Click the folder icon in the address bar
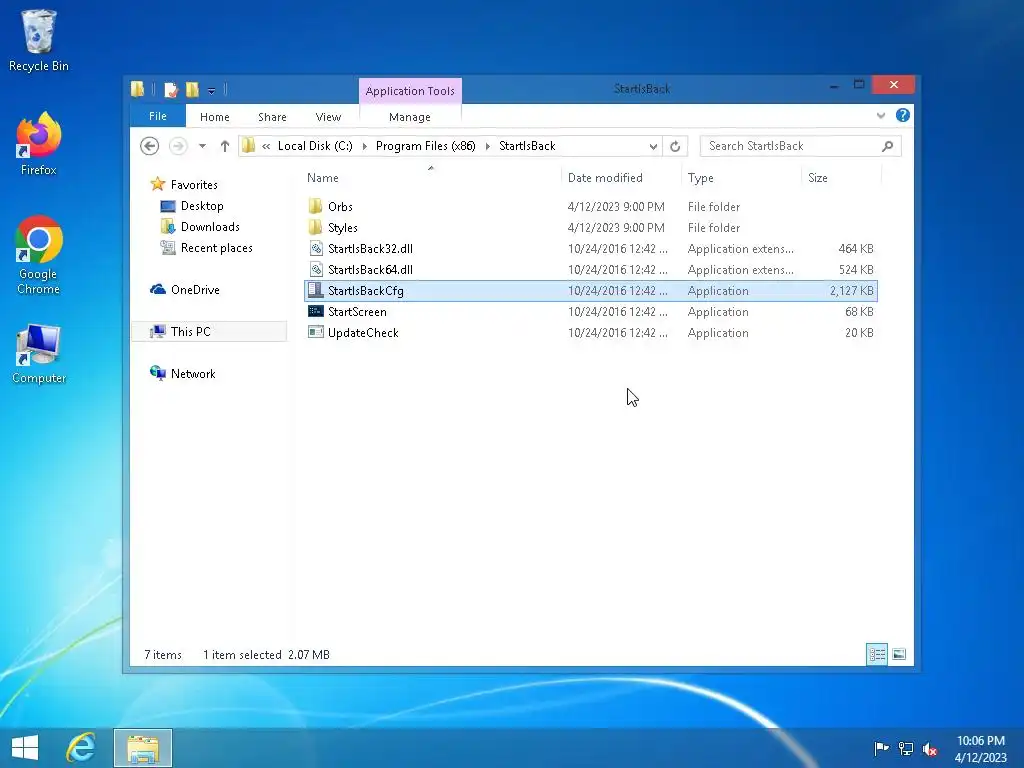This screenshot has height=768, width=1024. pyautogui.click(x=249, y=146)
